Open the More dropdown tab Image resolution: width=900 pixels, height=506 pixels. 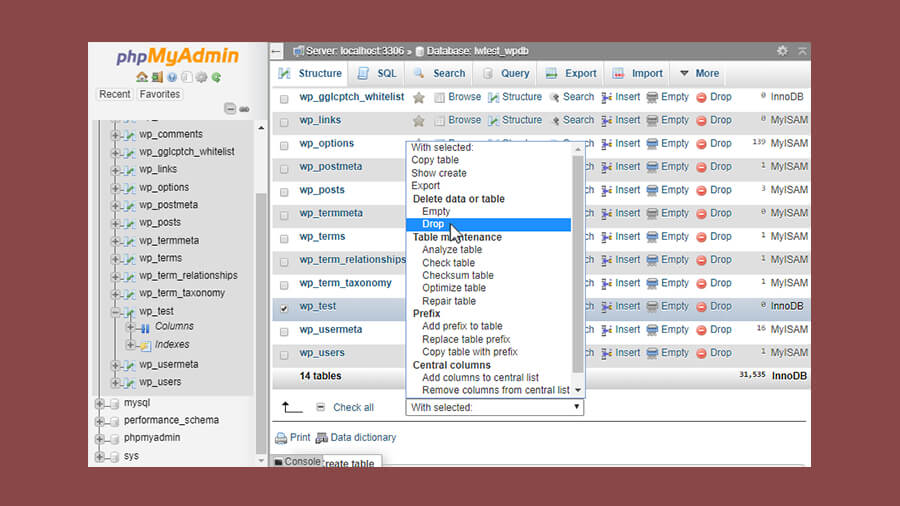tap(699, 73)
